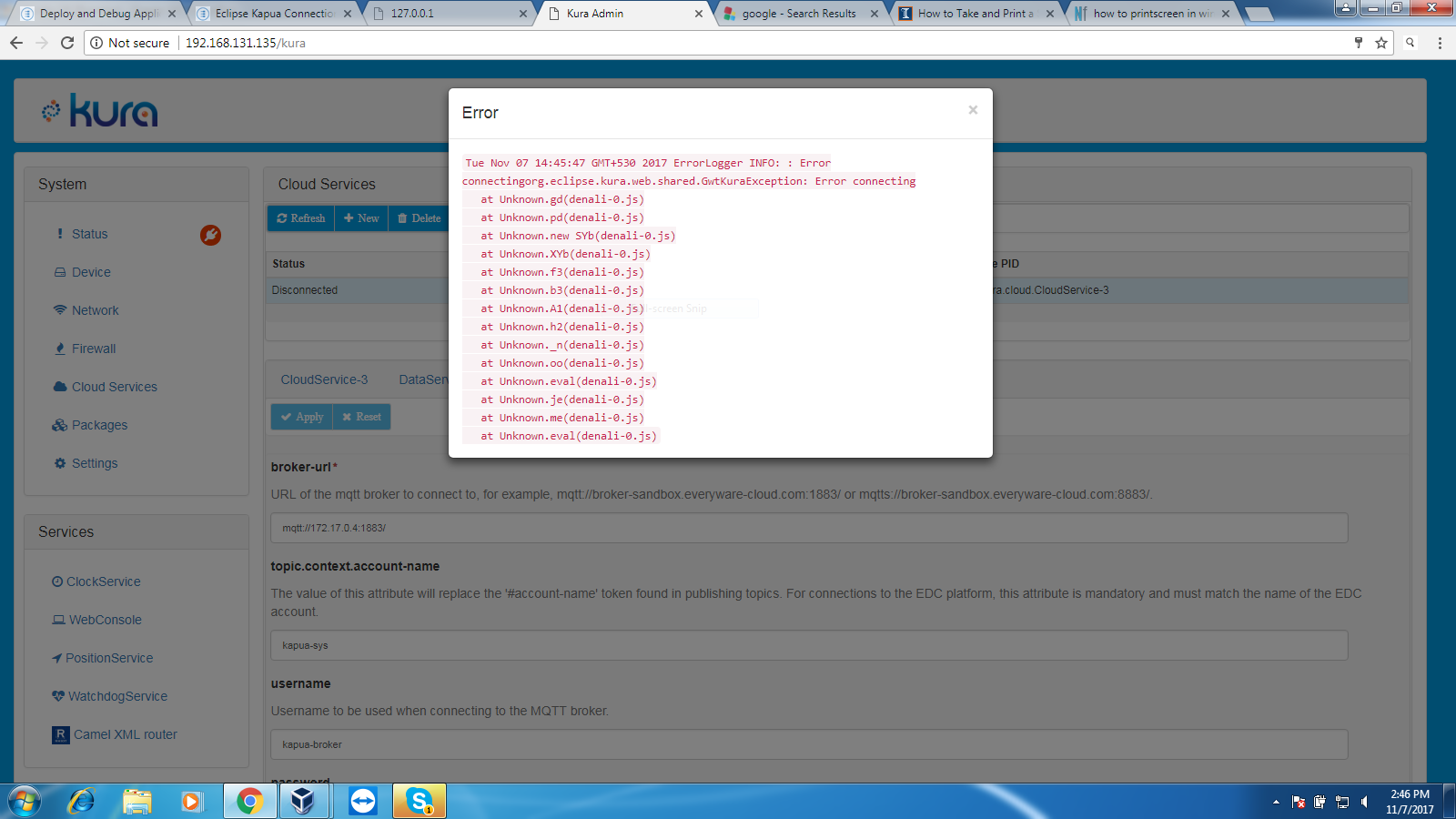The height and width of the screenshot is (819, 1456).
Task: Open TeamViewer from the taskbar
Action: [363, 801]
